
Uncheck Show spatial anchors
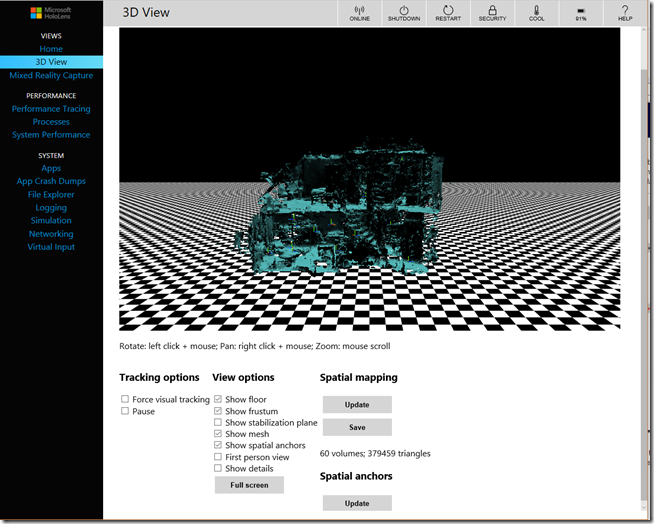[218, 445]
